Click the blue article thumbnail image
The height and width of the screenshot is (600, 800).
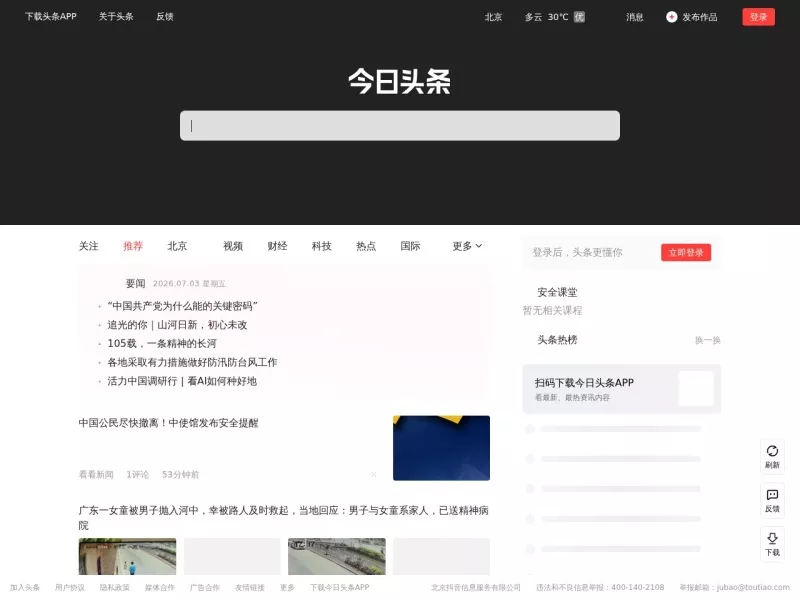(441, 448)
